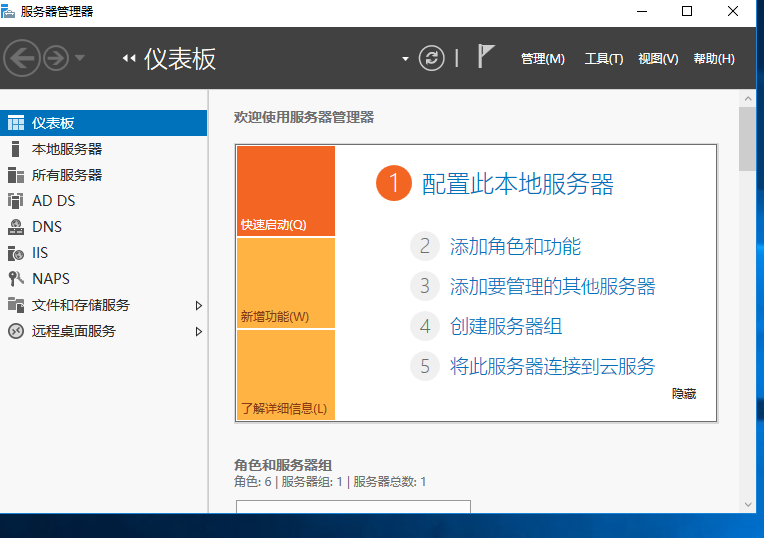
Task: Expand 文件和存储服务 submenu arrow
Action: click(x=198, y=306)
